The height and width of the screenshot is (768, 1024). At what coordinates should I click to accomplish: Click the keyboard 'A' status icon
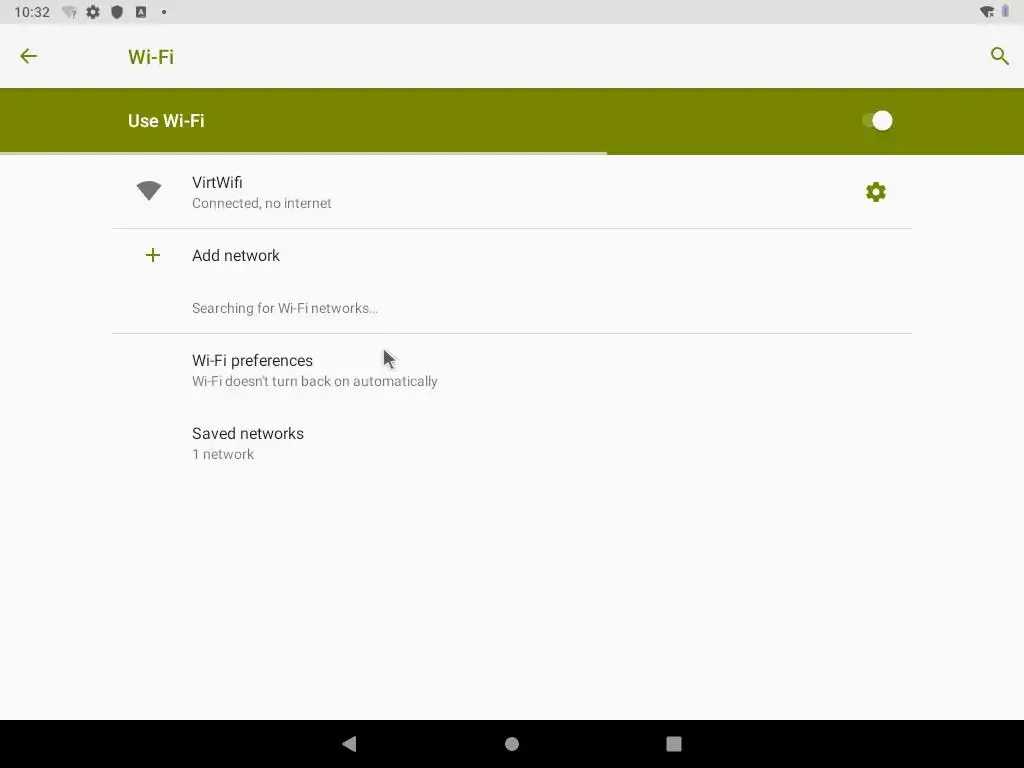point(141,12)
